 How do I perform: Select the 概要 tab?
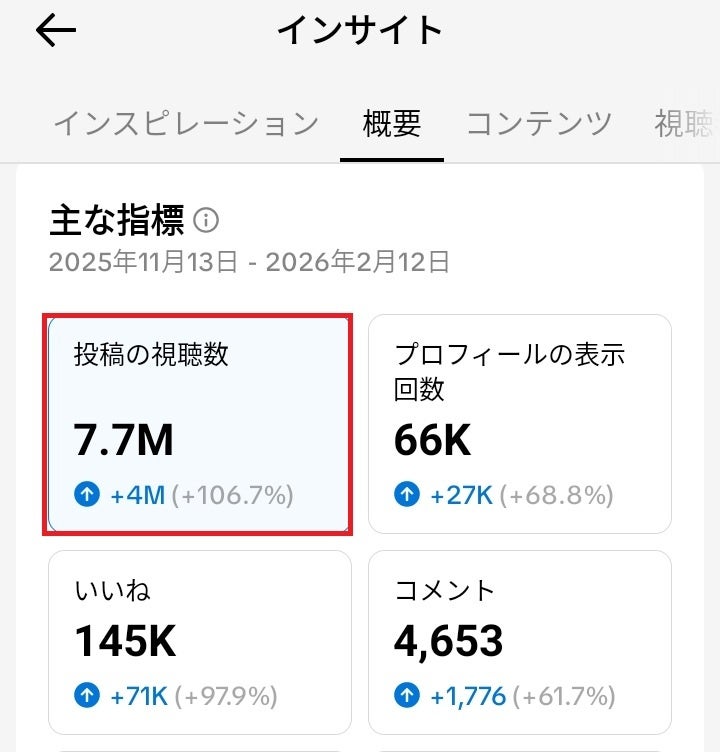click(391, 124)
